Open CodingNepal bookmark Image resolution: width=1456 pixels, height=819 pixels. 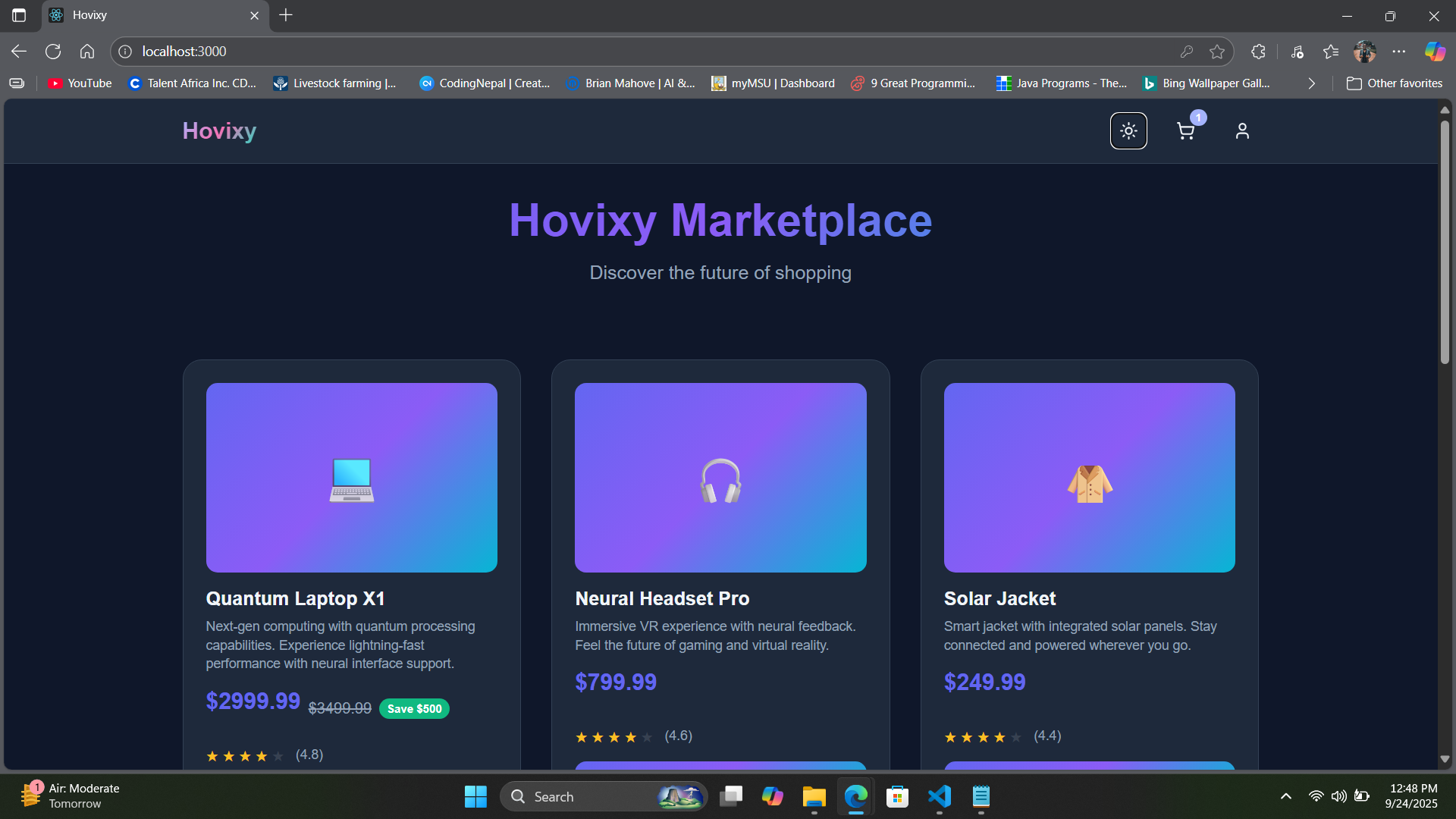pos(485,83)
